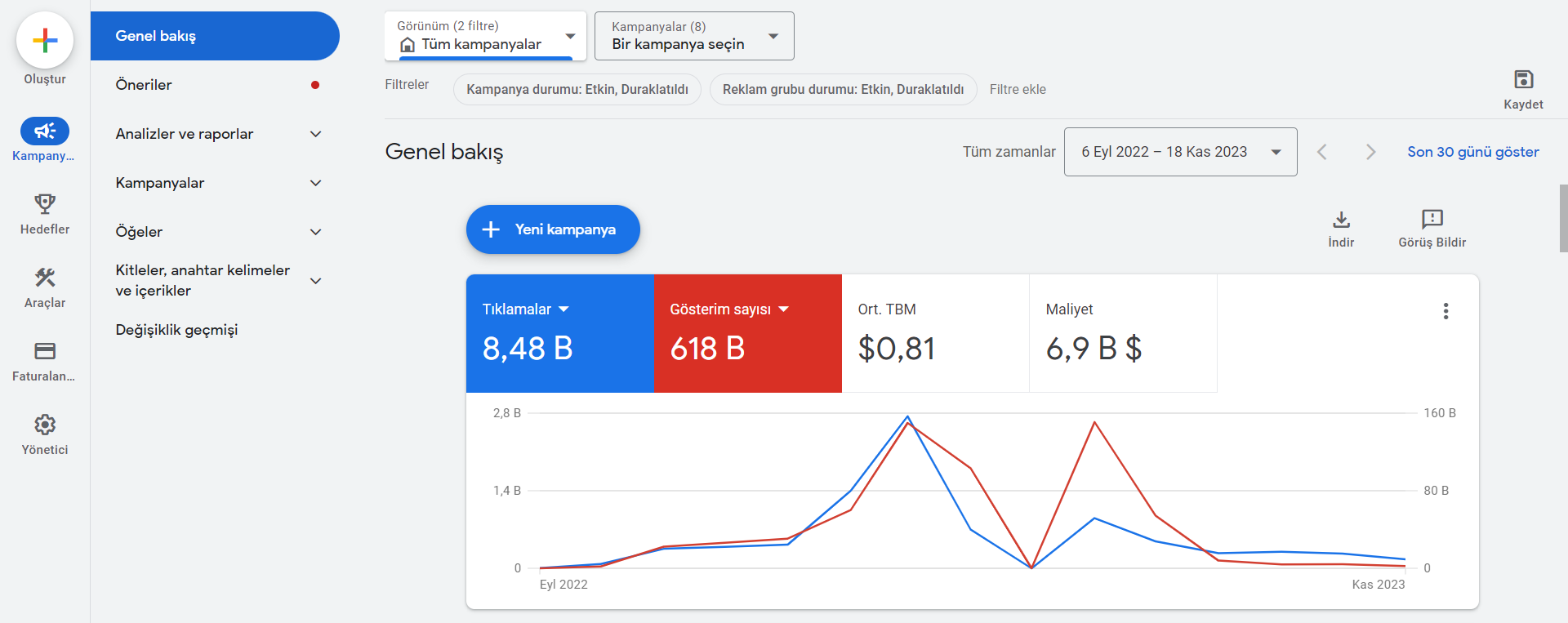Click the blue Tıklamalar metric tile value
This screenshot has height=623, width=1568.
pyautogui.click(x=528, y=349)
